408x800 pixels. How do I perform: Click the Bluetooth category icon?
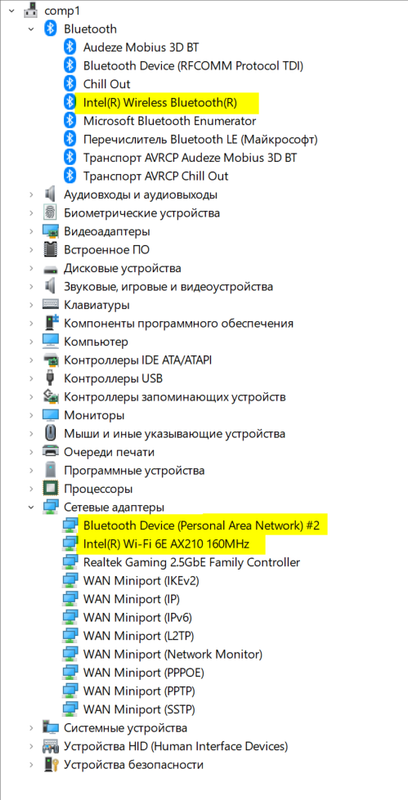tap(50, 29)
